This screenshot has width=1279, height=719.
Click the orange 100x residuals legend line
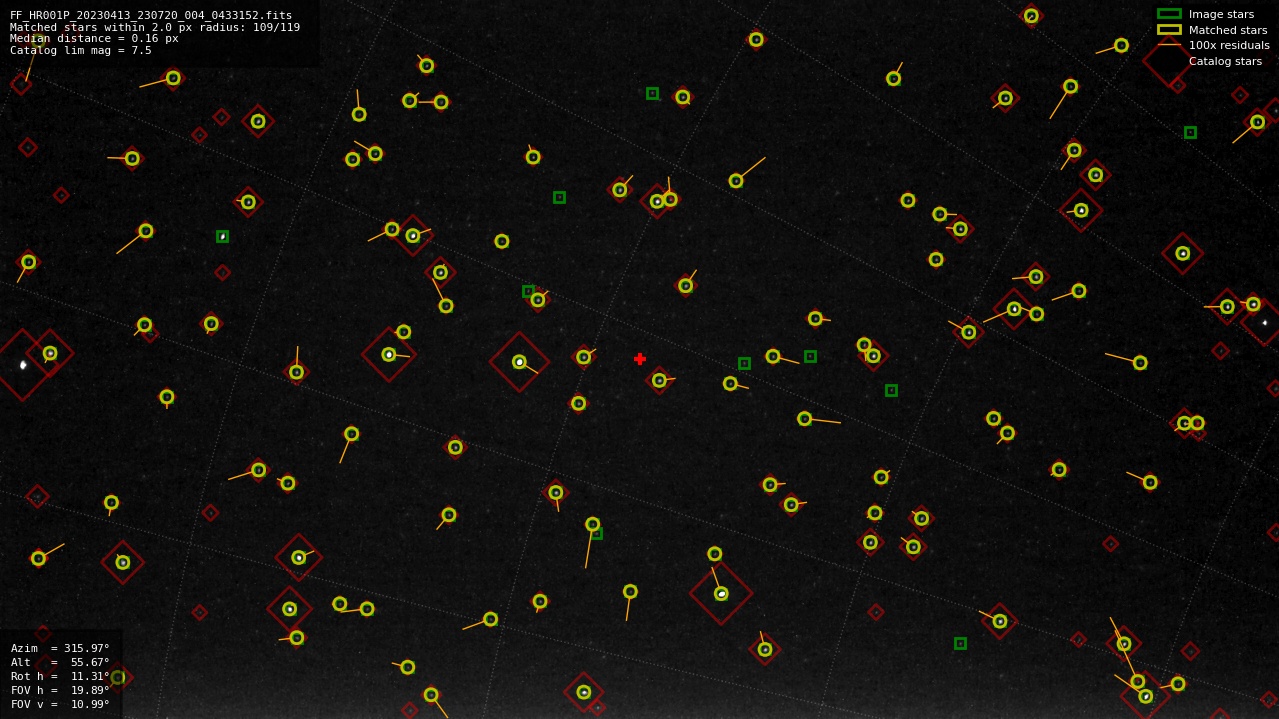pyautogui.click(x=1169, y=45)
